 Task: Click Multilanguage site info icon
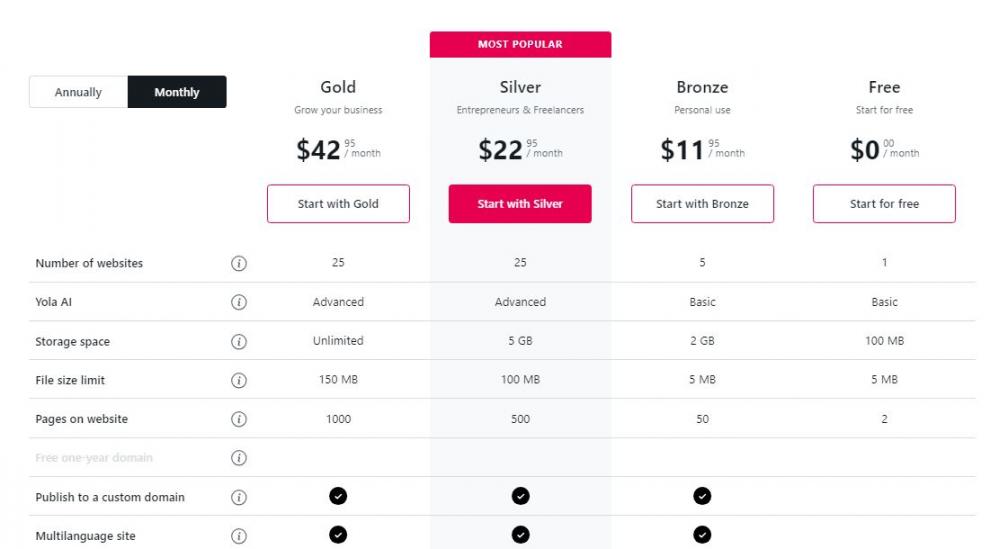click(239, 536)
